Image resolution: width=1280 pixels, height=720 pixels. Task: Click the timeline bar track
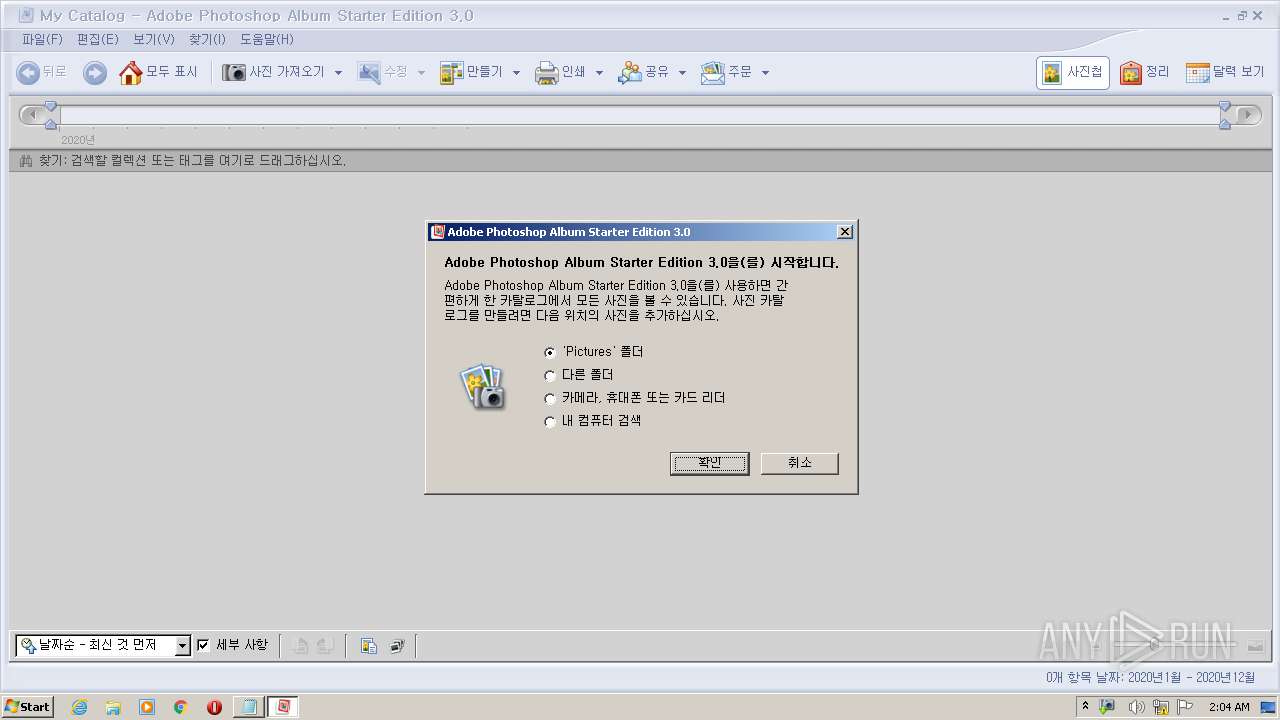pyautogui.click(x=638, y=115)
